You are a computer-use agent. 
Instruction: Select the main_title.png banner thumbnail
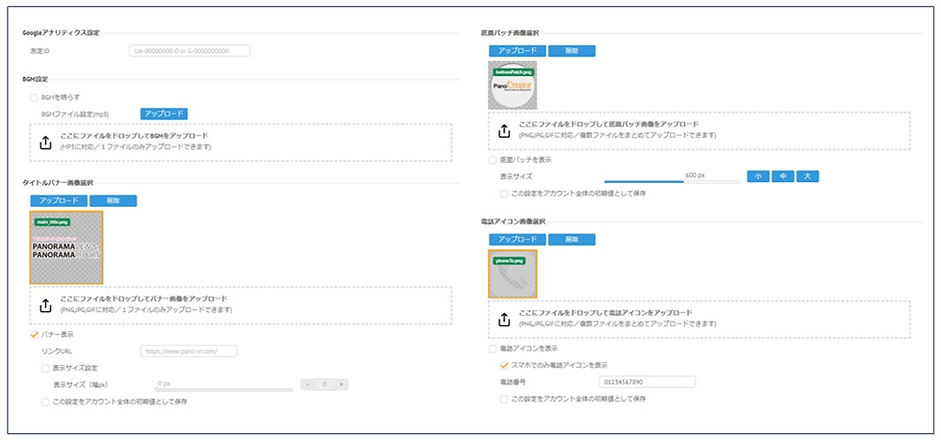click(x=66, y=247)
